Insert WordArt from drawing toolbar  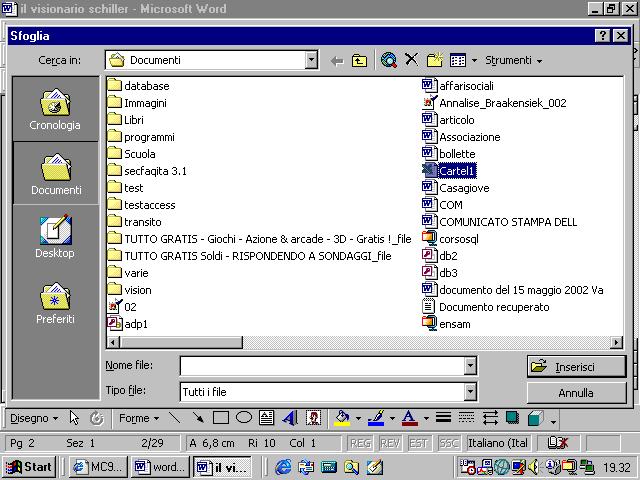289,418
